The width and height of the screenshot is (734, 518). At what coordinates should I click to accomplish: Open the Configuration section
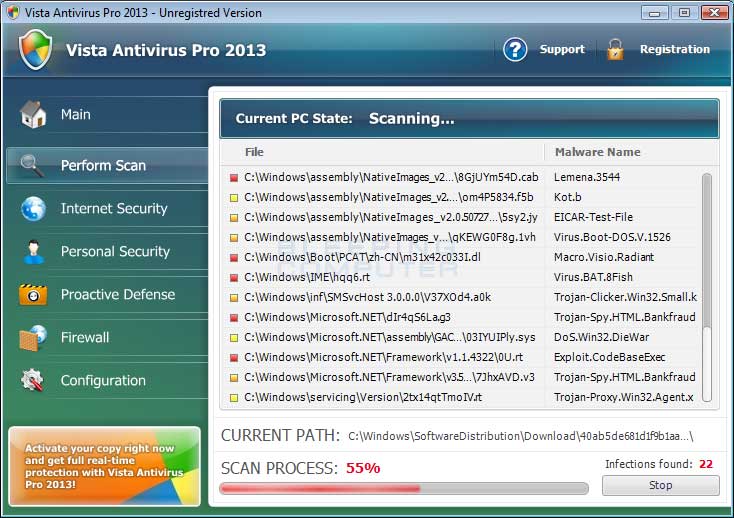[108, 380]
